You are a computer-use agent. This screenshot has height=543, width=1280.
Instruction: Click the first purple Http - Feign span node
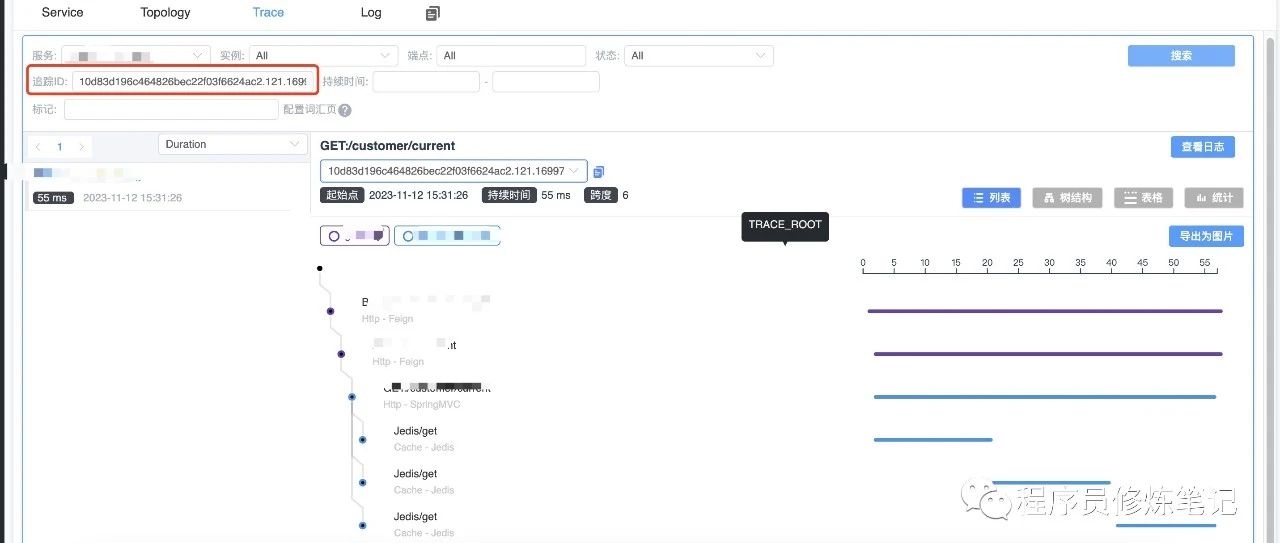pyautogui.click(x=330, y=311)
